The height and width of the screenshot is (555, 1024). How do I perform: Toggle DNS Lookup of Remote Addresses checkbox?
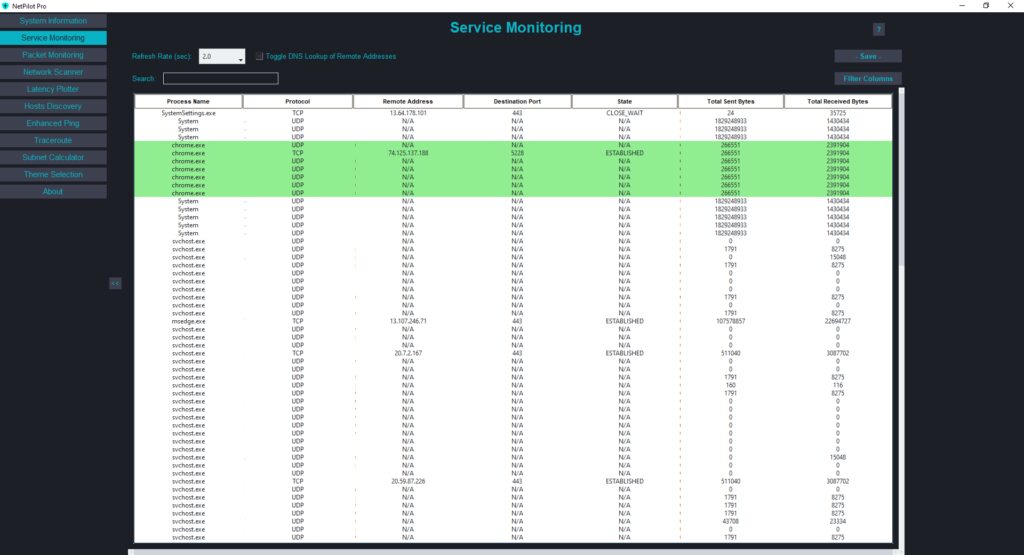click(259, 56)
